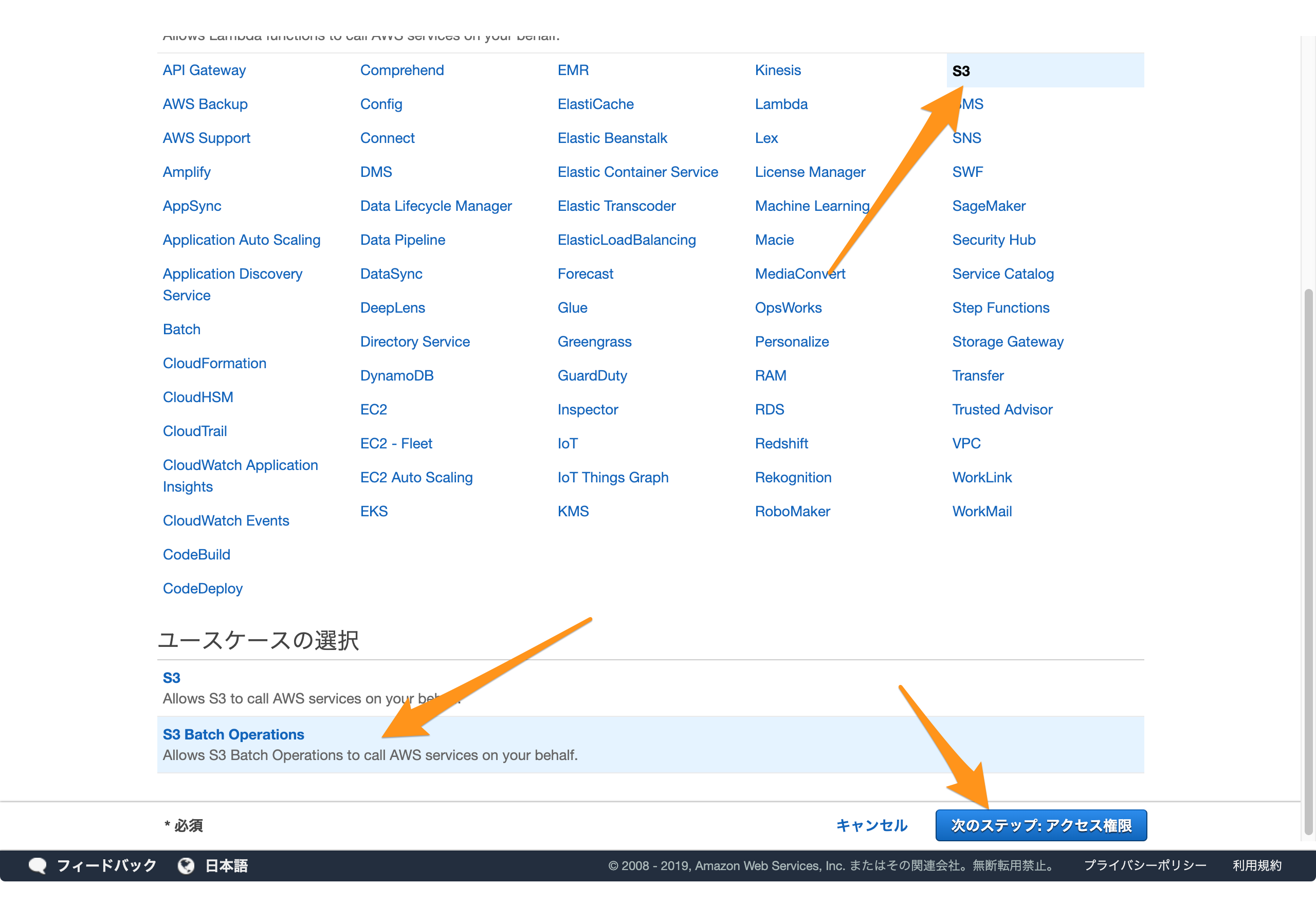Open the フィードバック footer link

tap(106, 865)
